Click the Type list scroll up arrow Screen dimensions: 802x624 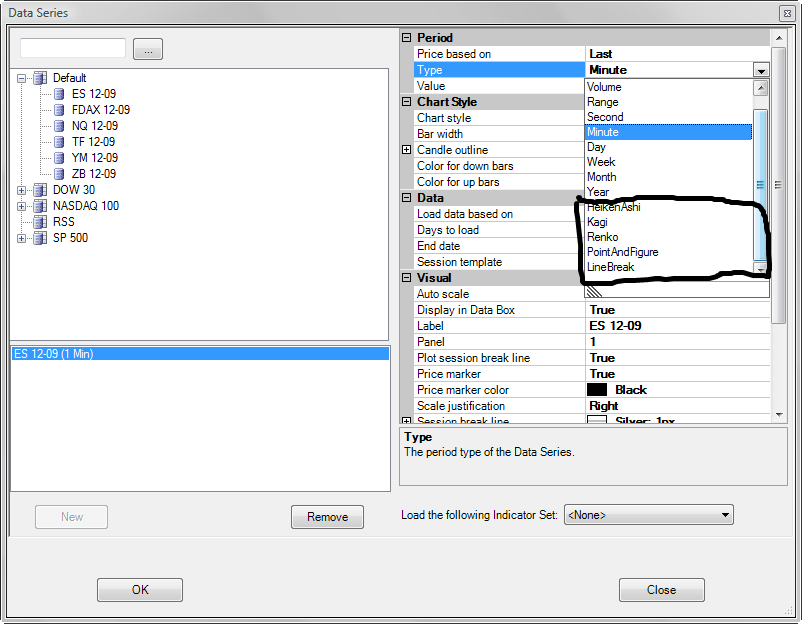tap(761, 88)
